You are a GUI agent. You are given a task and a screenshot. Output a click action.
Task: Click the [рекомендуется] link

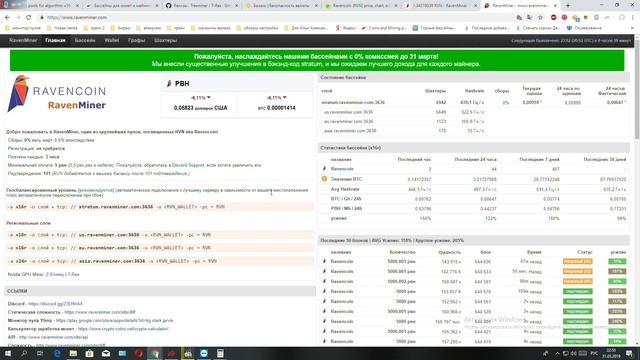[96, 190]
